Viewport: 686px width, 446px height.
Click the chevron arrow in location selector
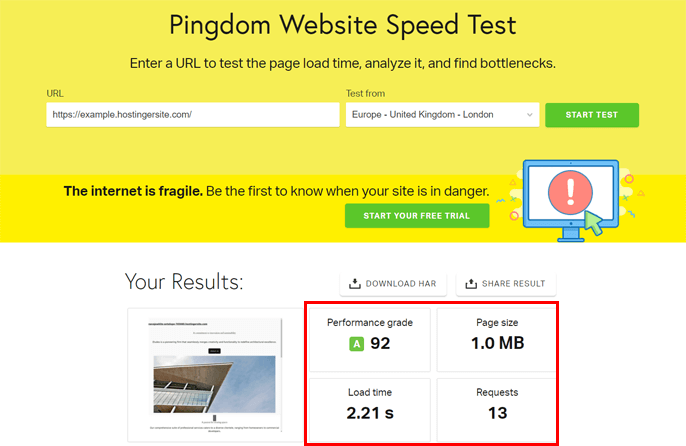point(529,115)
